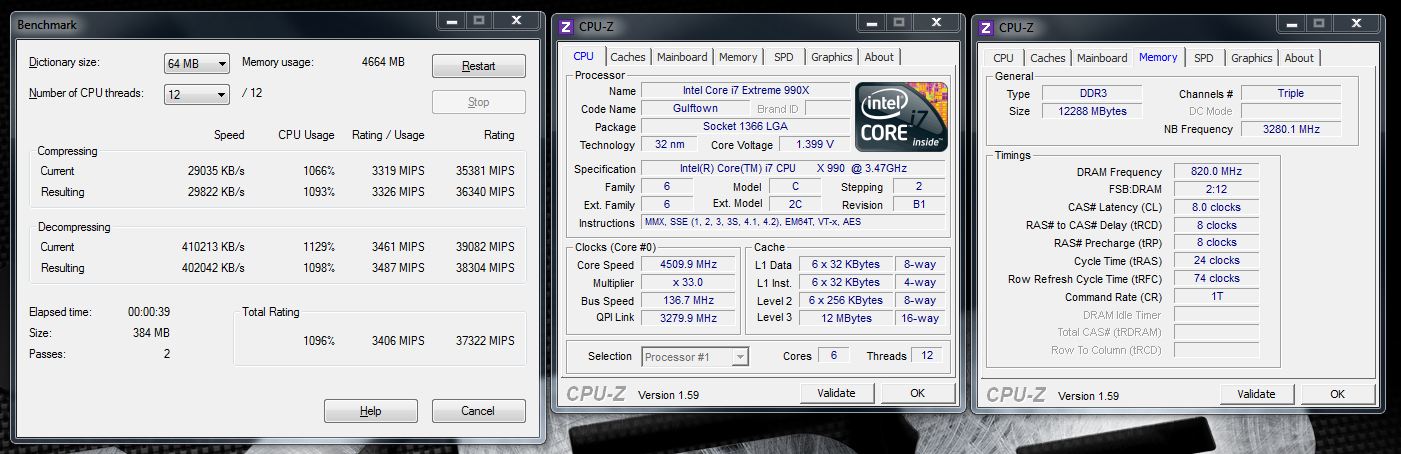This screenshot has height=454, width=1401.
Task: Open Mainboard tab in Memory tab window
Action: (x=1103, y=58)
